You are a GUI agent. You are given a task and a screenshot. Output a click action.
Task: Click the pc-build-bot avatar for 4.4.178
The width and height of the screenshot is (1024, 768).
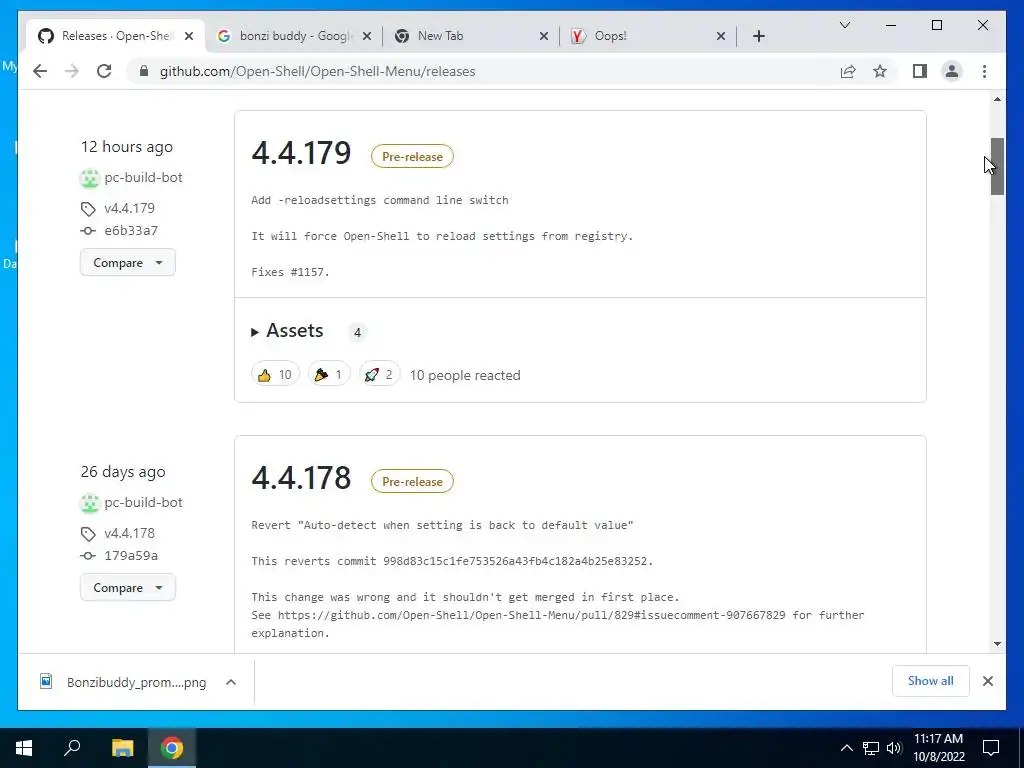point(89,504)
